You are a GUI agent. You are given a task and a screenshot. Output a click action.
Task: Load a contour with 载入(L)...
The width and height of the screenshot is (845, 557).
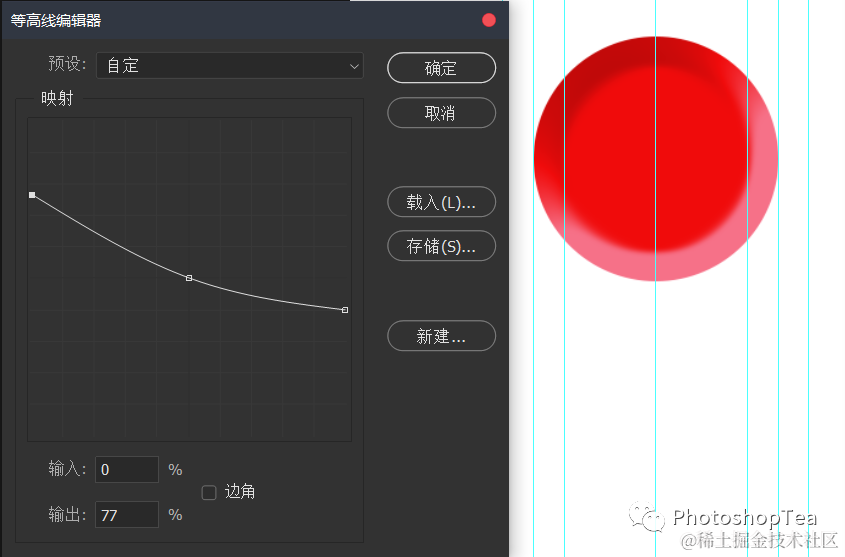tap(441, 202)
